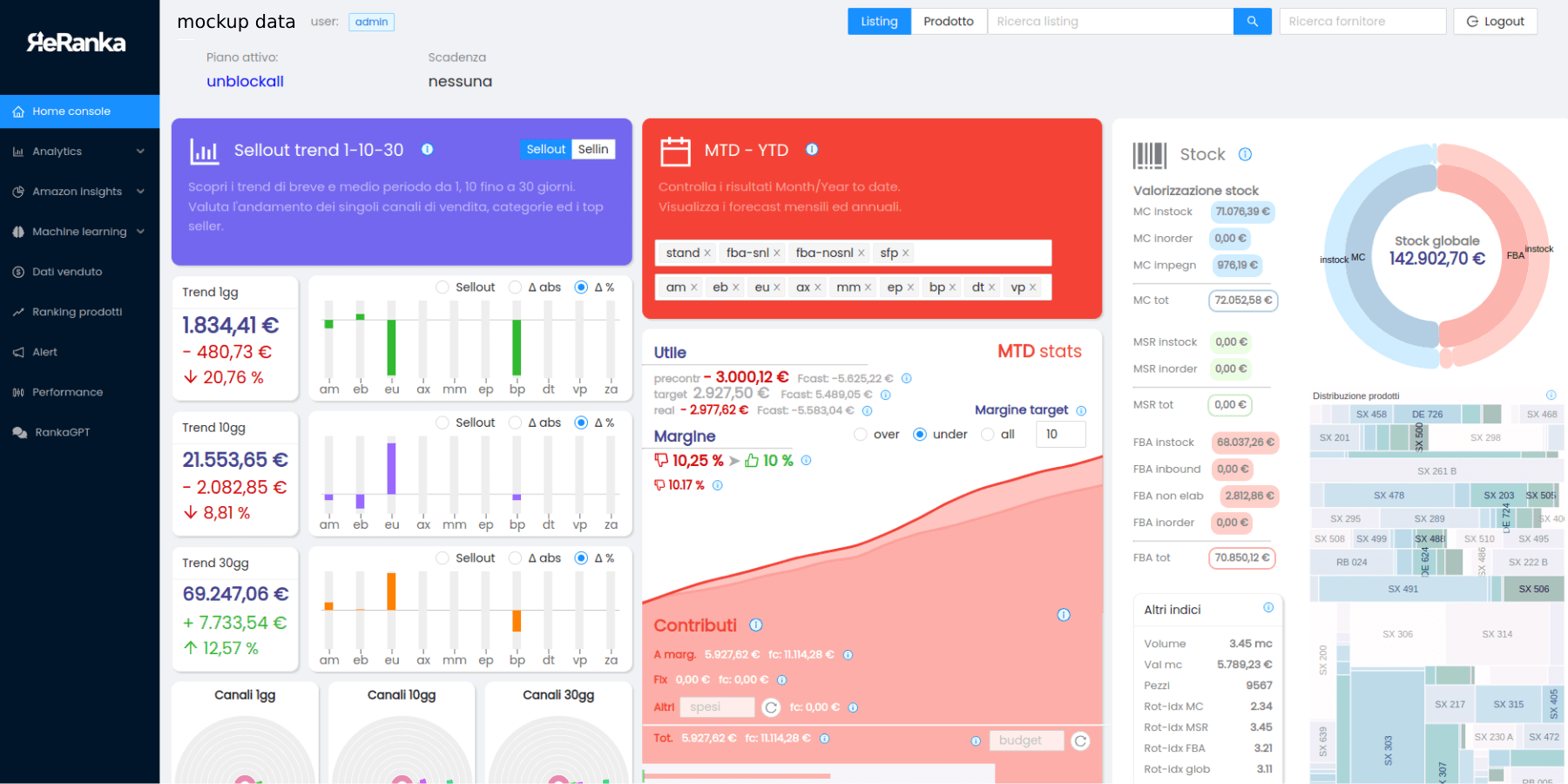Switch the trend panel to Sellin

593,149
